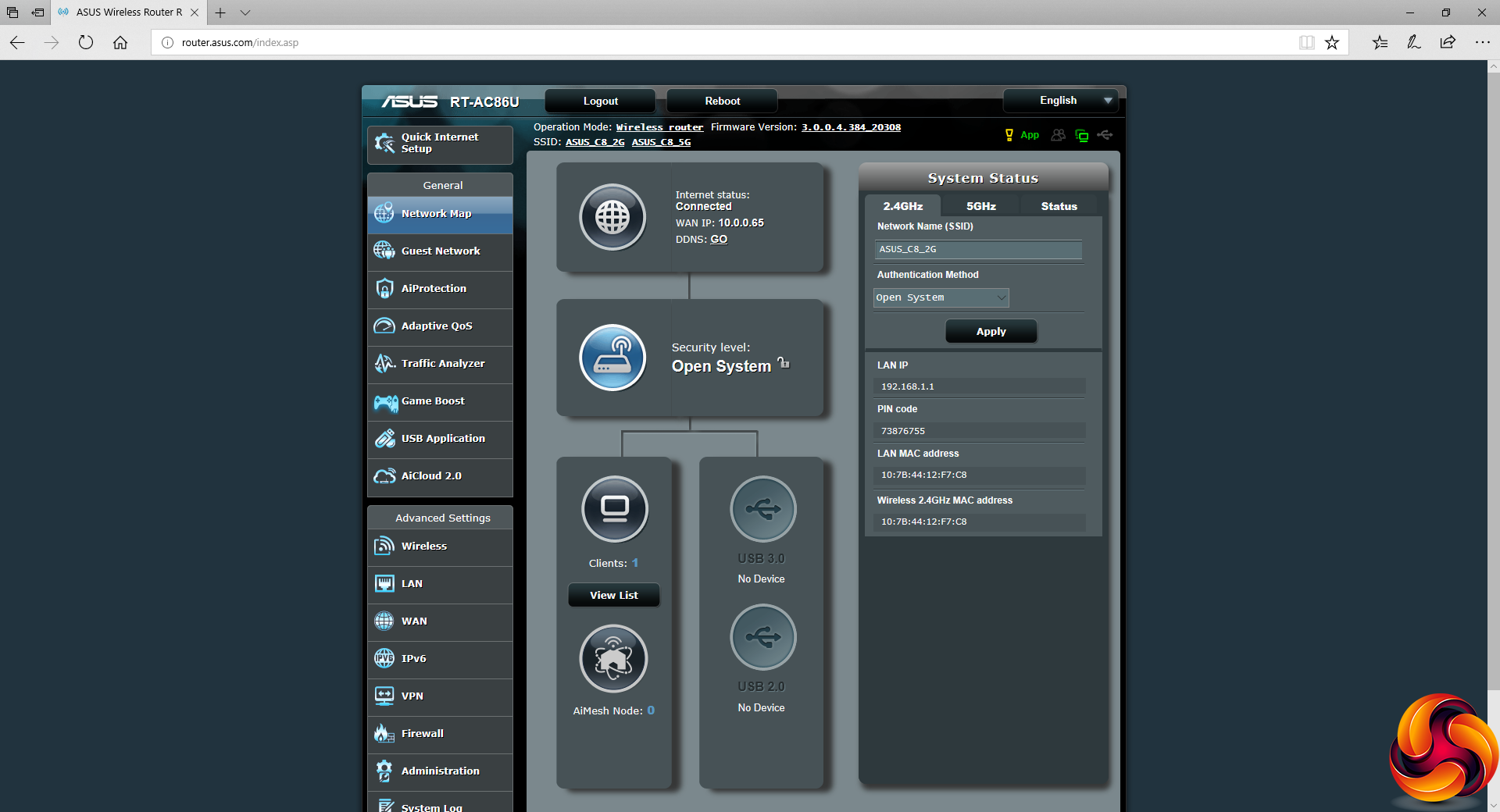
Task: Select the wireless router security icon
Action: (612, 358)
